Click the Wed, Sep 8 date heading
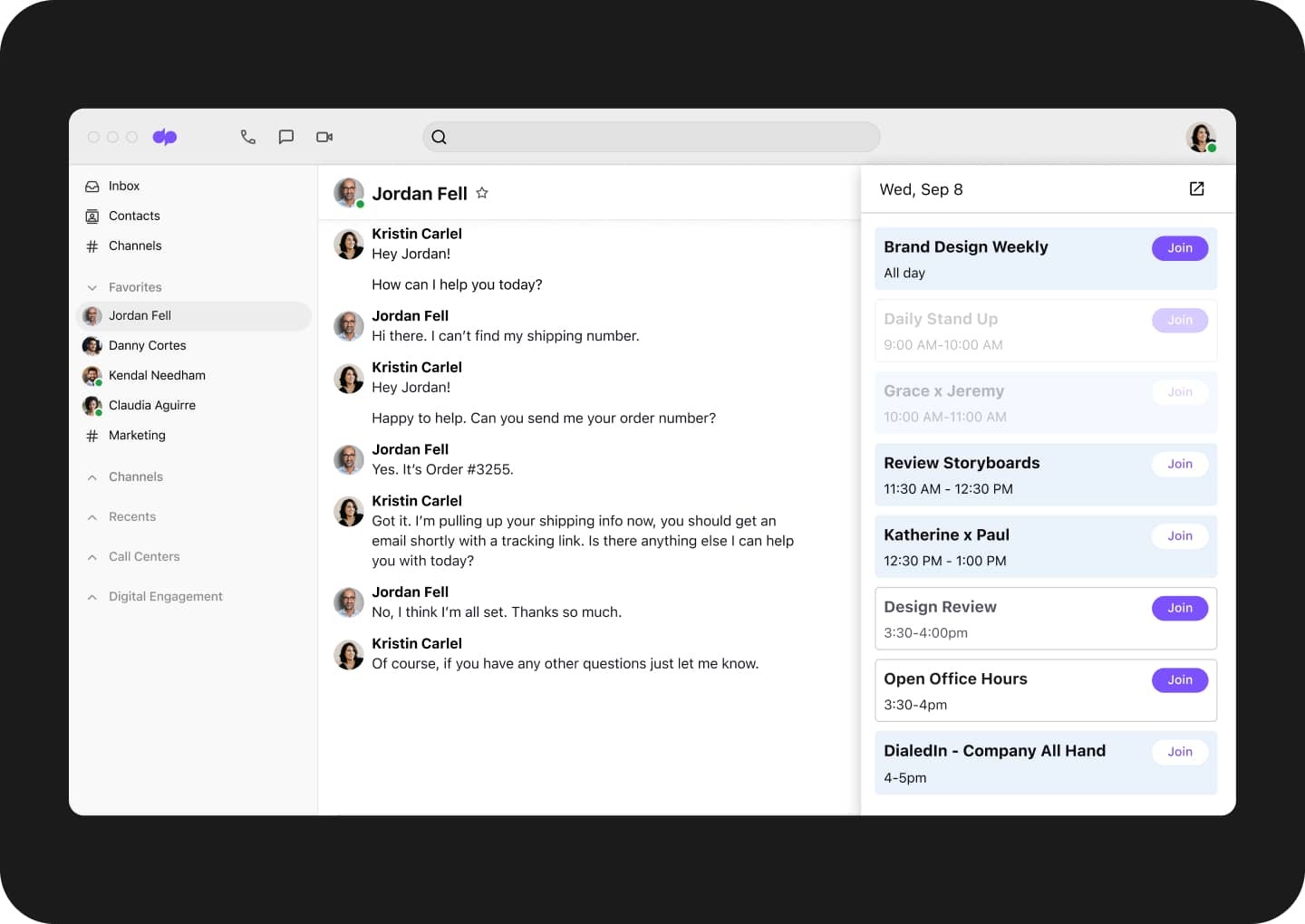 coord(921,189)
